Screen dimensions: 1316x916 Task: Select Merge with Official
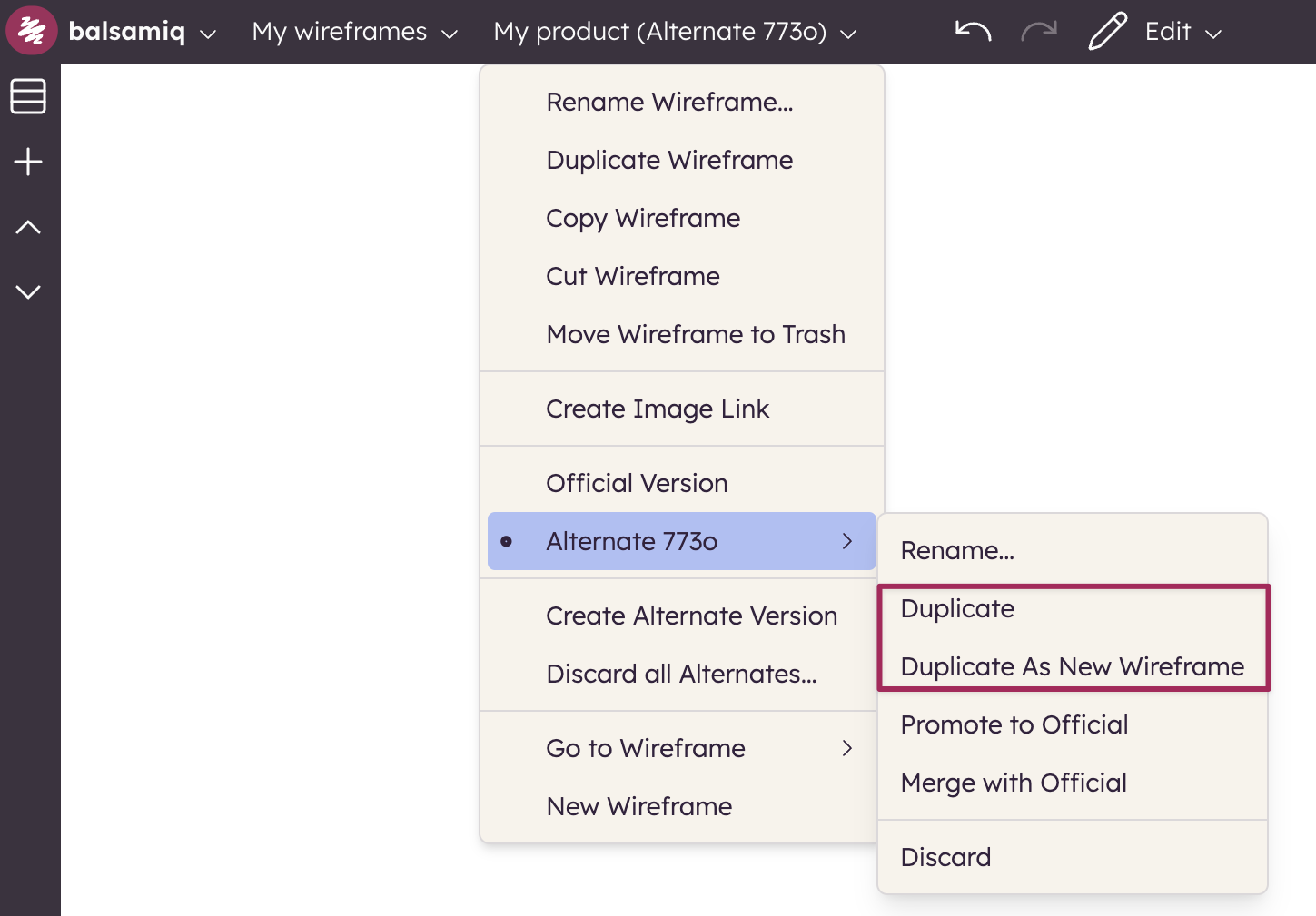[1073, 783]
